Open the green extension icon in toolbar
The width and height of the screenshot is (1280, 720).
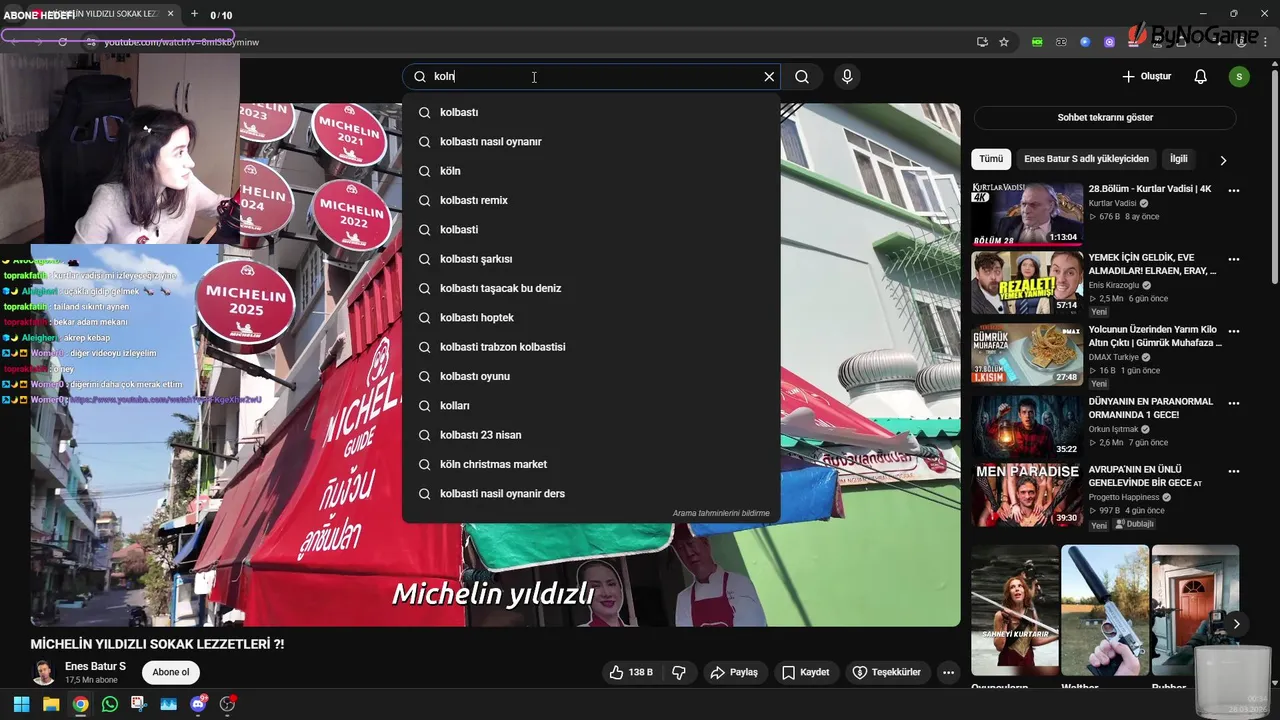(1037, 42)
